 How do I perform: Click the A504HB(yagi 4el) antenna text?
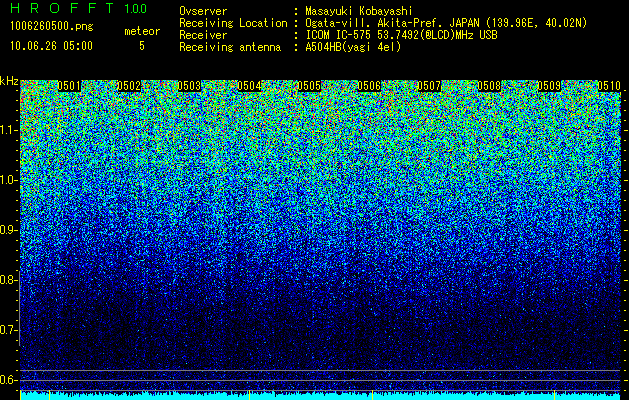click(x=353, y=47)
